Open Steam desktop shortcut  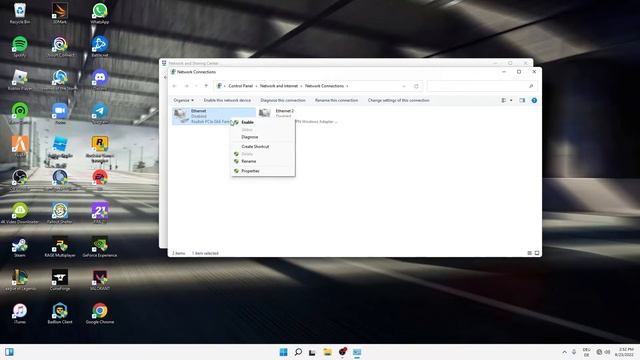tap(20, 247)
